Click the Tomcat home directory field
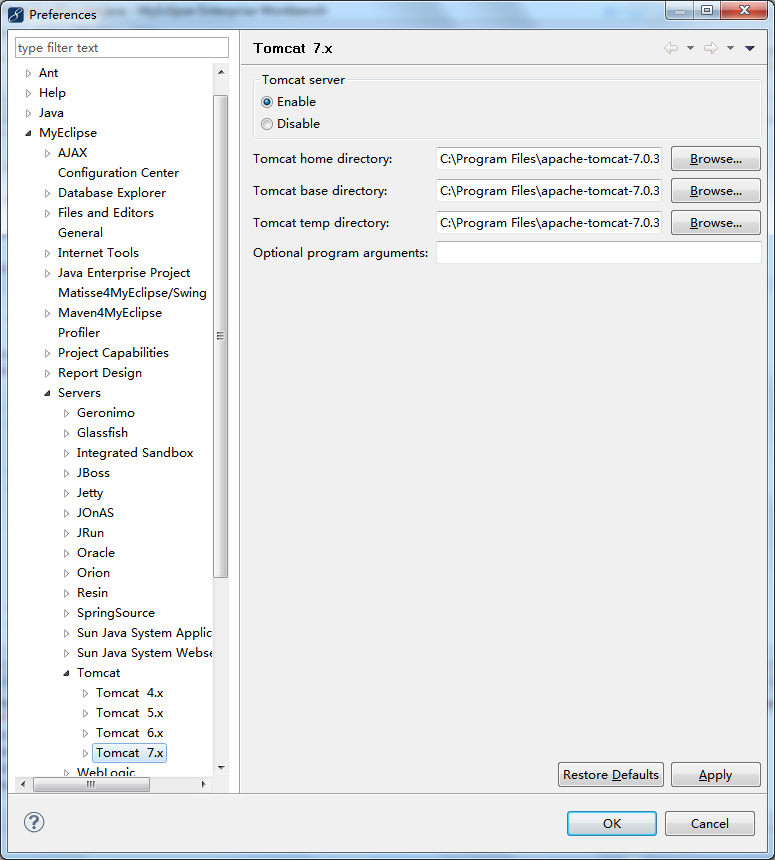This screenshot has width=775, height=860. (549, 159)
